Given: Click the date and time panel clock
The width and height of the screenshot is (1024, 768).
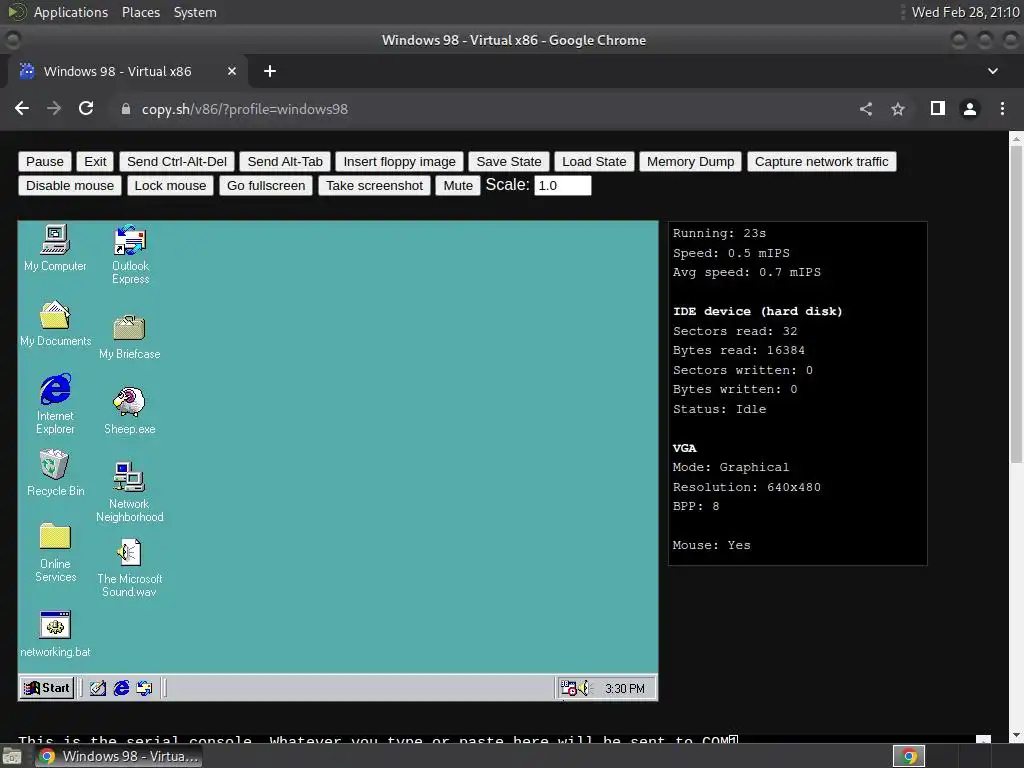Looking at the screenshot, I should [965, 12].
